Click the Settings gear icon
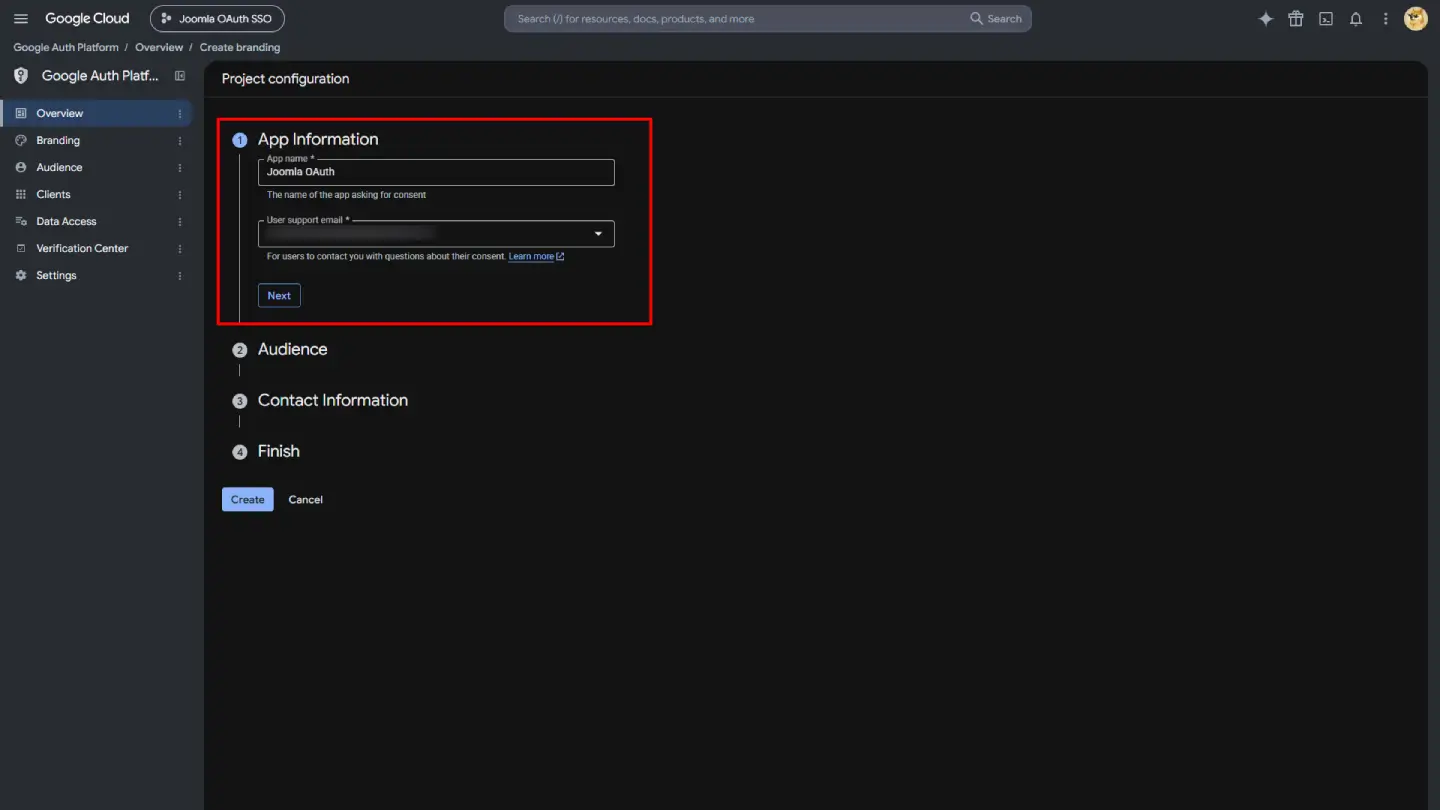1440x810 pixels. [x=21, y=276]
